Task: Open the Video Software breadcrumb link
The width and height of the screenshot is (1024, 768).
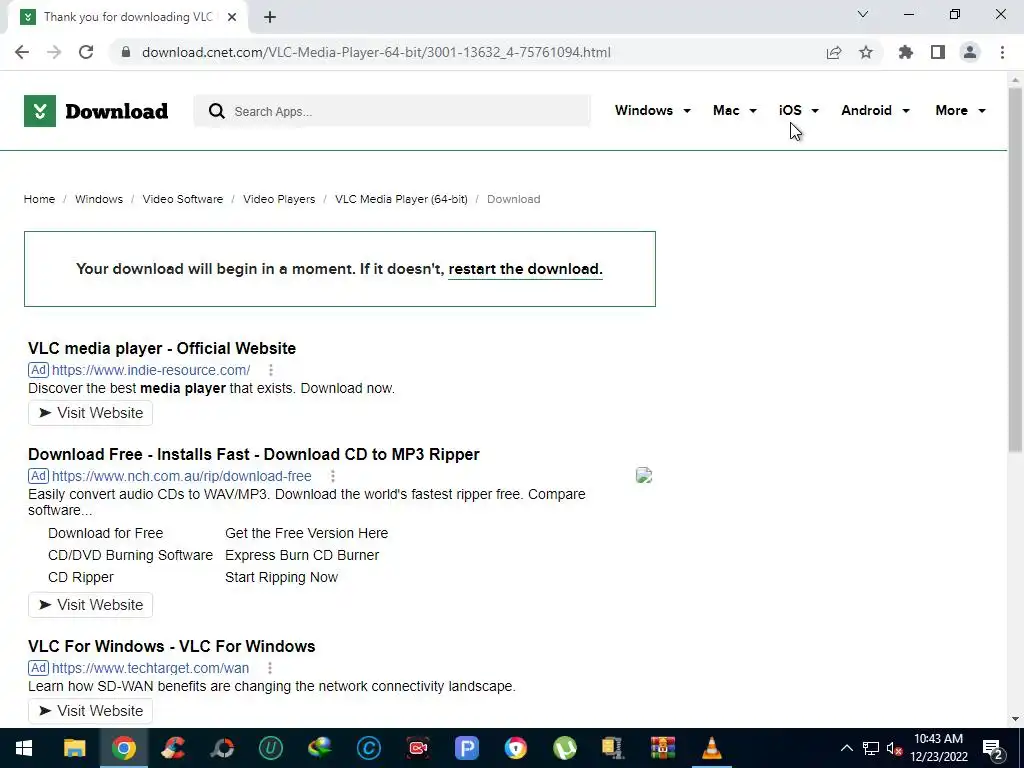Action: coord(183,199)
